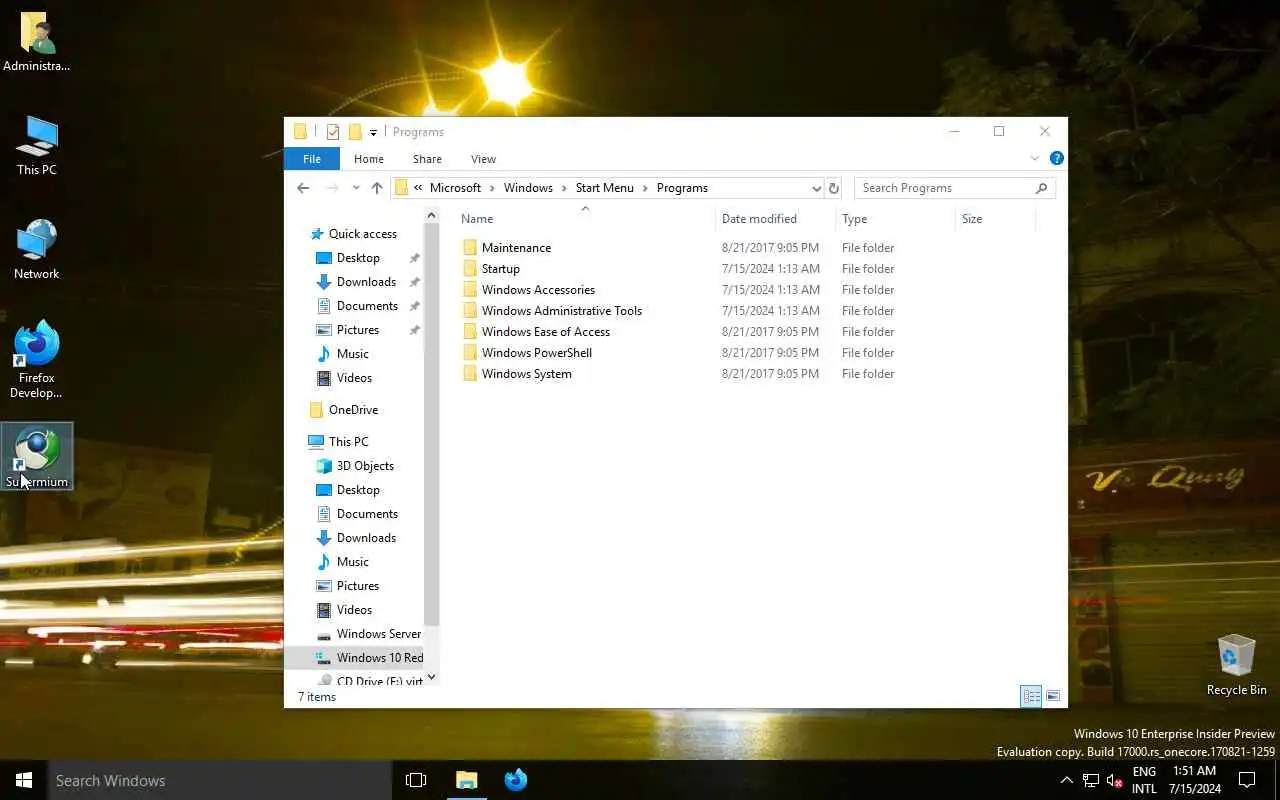Click the Microsoft breadcrumb in address bar
Viewport: 1280px width, 800px height.
[455, 188]
